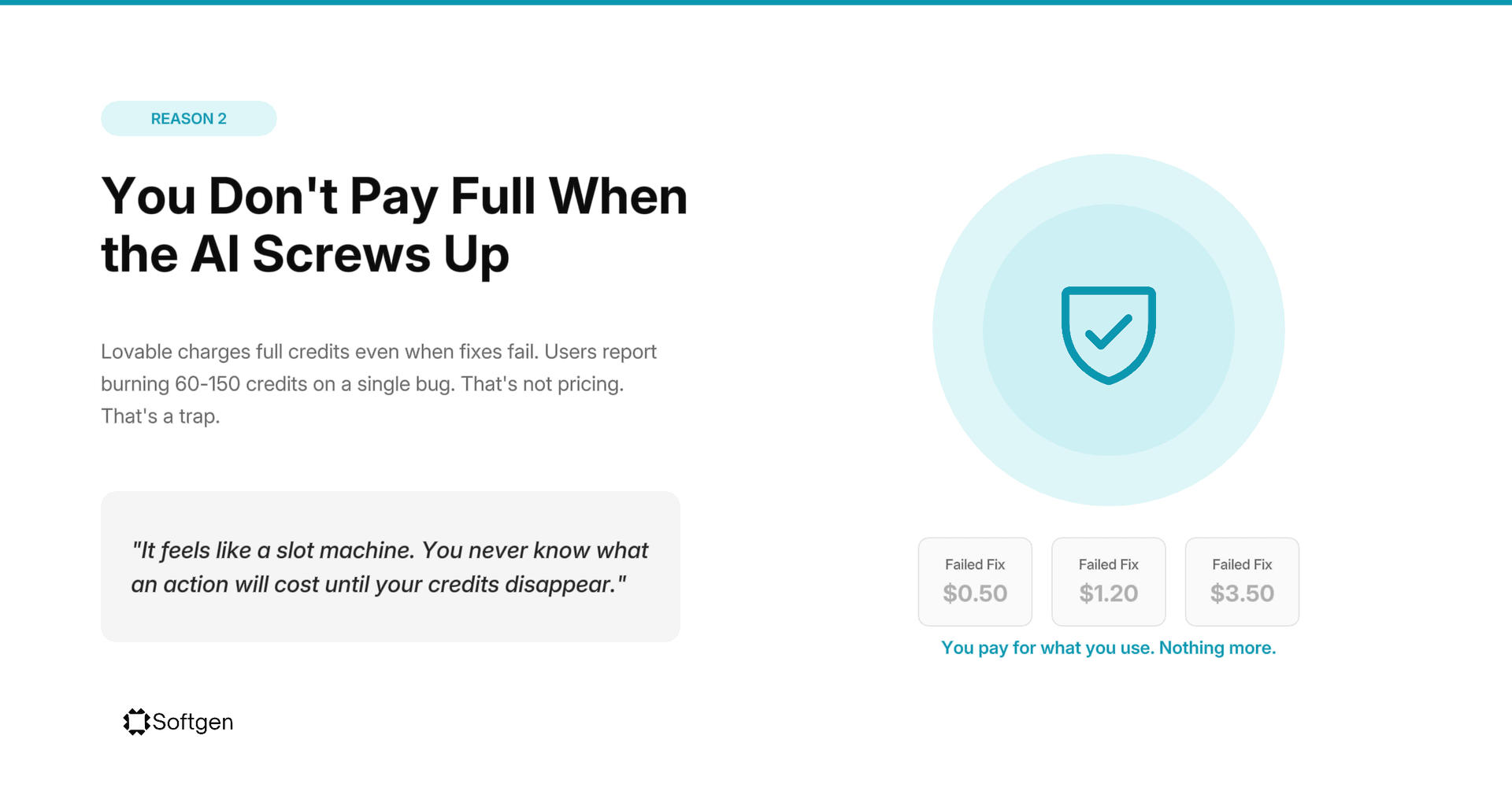Click the teal bar at the top
1512x791 pixels.
click(x=756, y=2)
